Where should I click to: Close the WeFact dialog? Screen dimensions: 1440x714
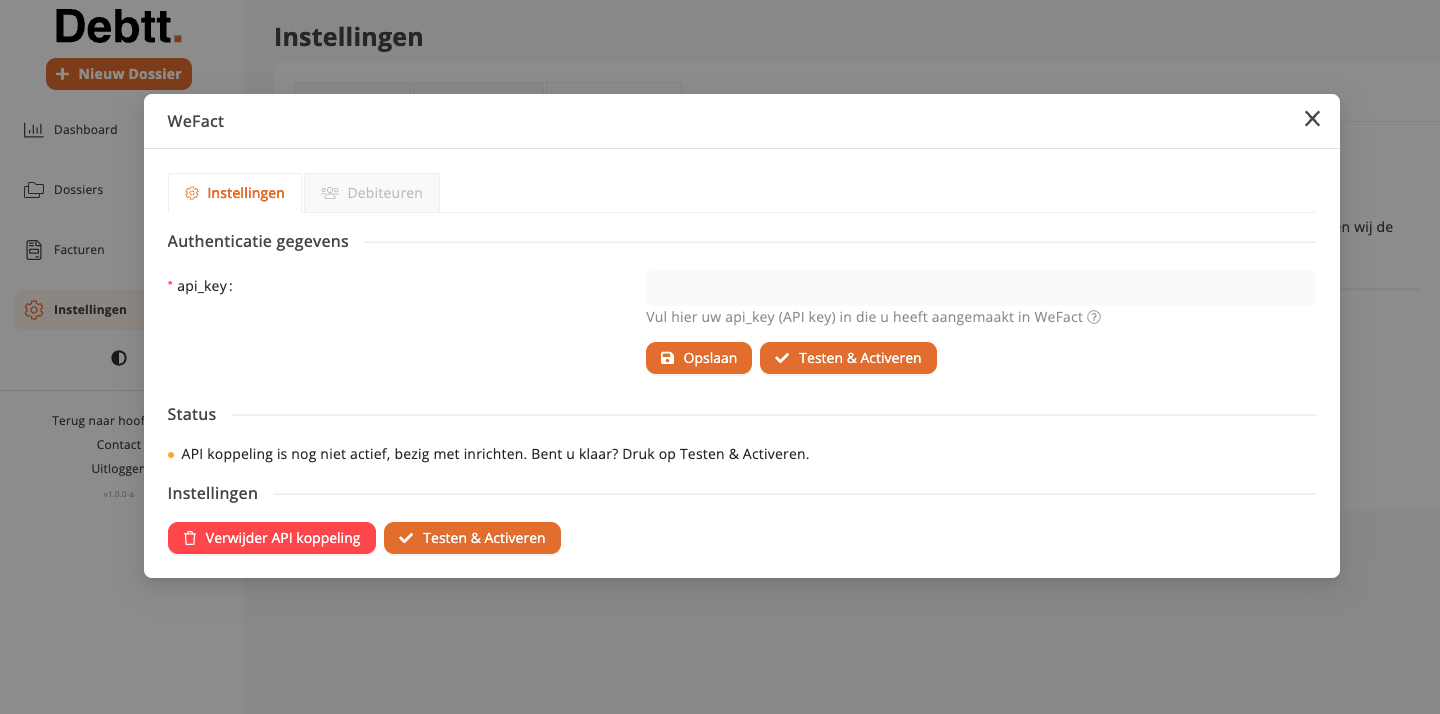click(x=1312, y=119)
